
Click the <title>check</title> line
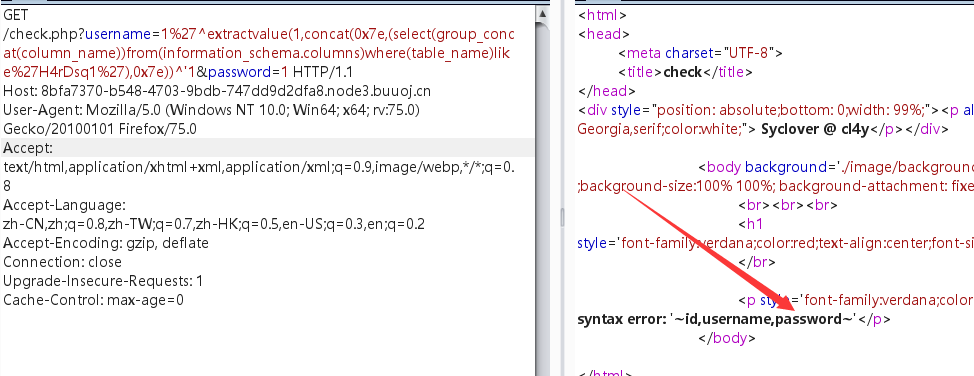(685, 72)
